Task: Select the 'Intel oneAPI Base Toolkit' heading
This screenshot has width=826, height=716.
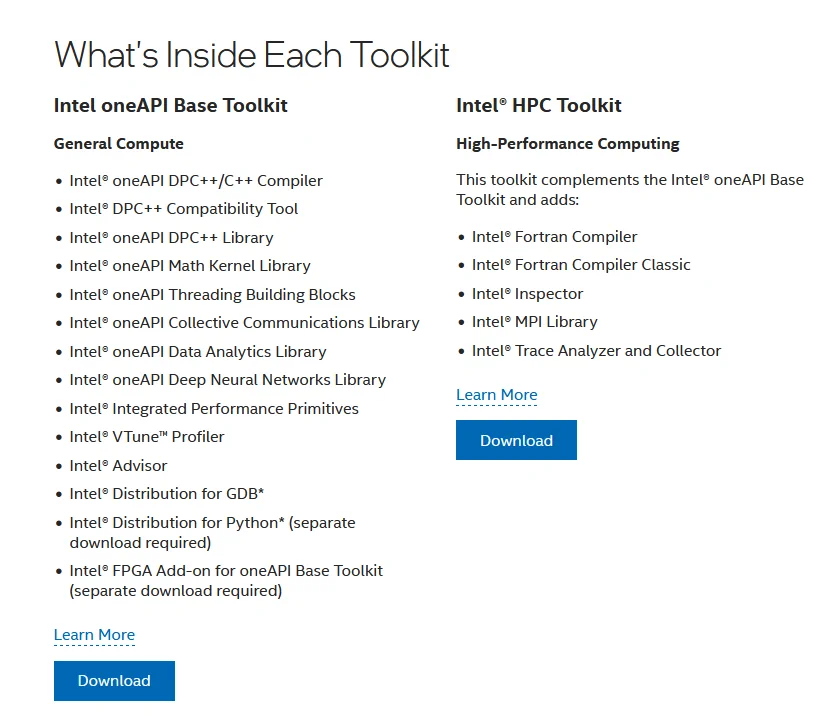Action: [x=171, y=105]
